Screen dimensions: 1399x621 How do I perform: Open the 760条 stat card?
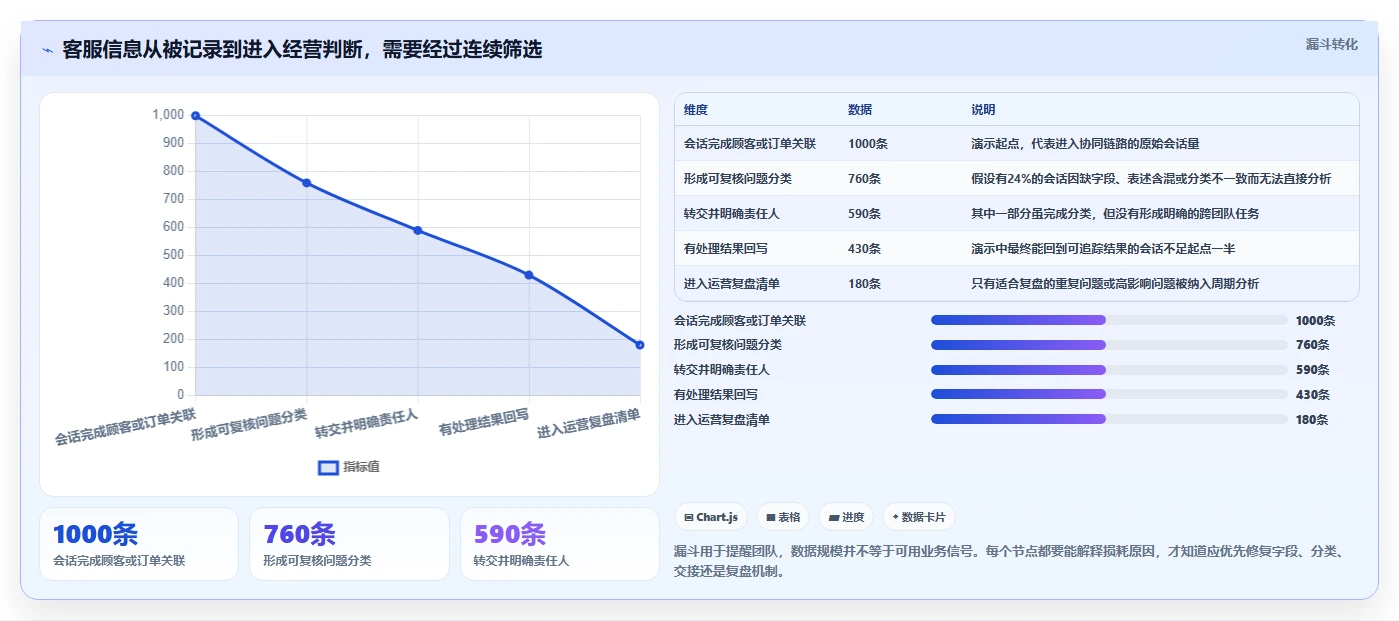[x=349, y=544]
